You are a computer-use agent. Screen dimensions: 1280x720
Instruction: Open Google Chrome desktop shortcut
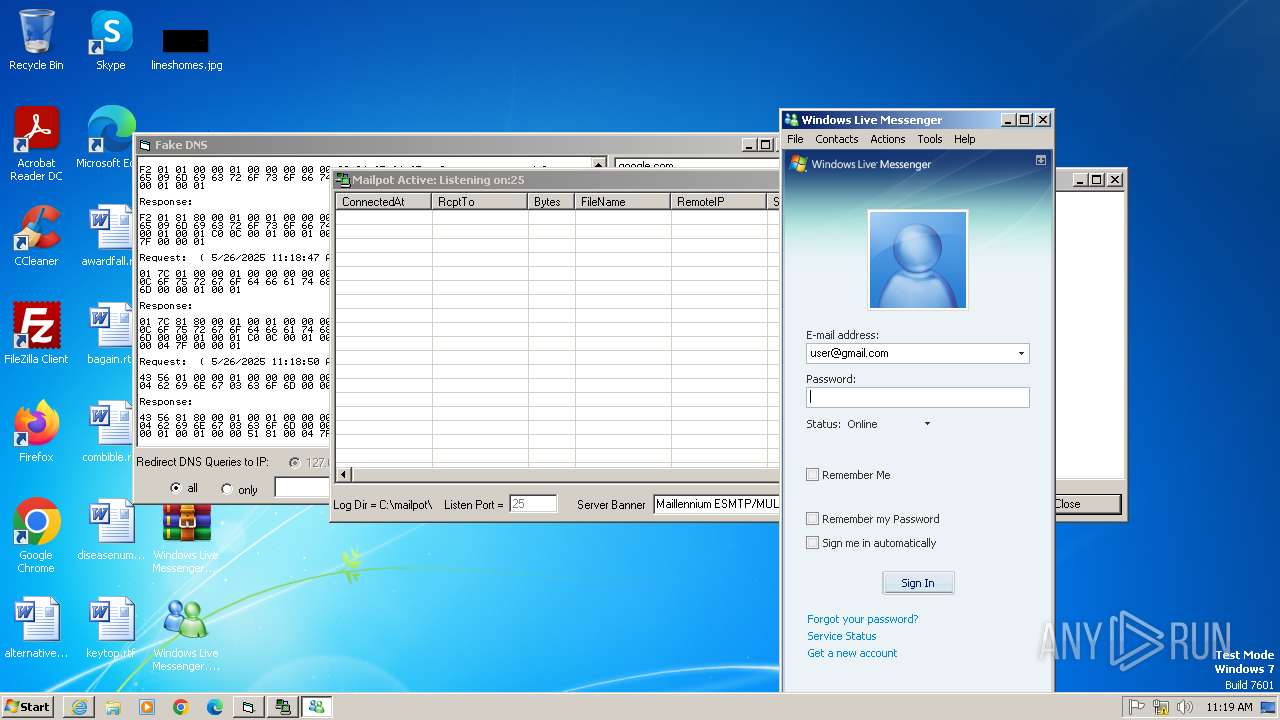[36, 536]
